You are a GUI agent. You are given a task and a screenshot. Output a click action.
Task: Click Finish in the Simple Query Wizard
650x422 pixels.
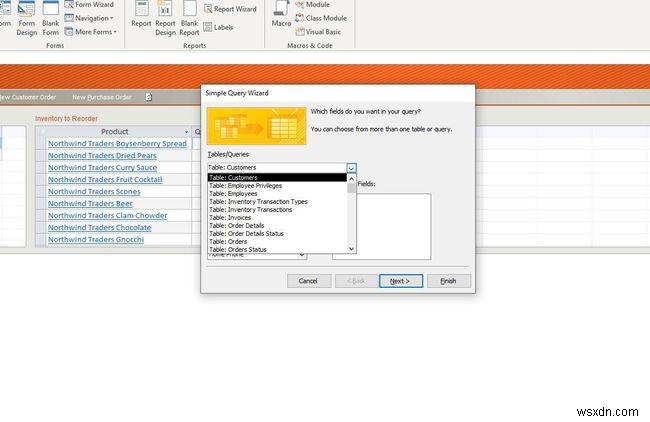coord(449,281)
